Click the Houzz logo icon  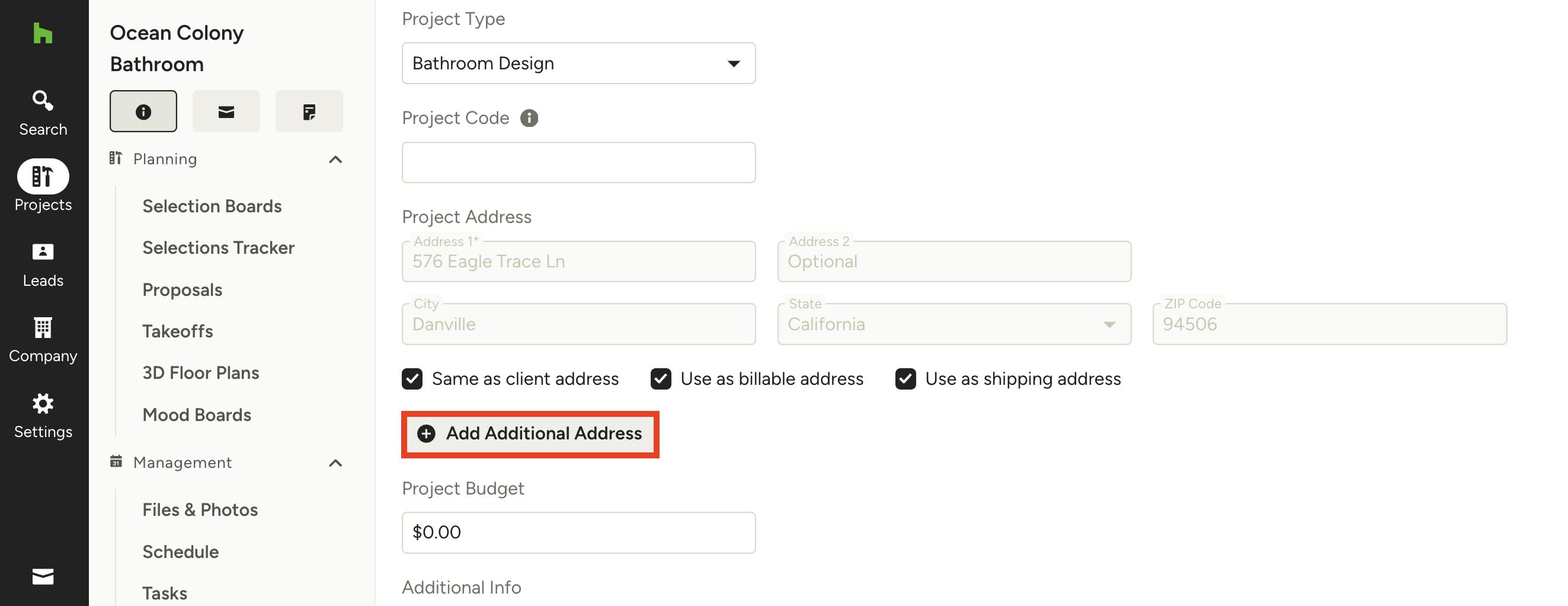(x=43, y=33)
